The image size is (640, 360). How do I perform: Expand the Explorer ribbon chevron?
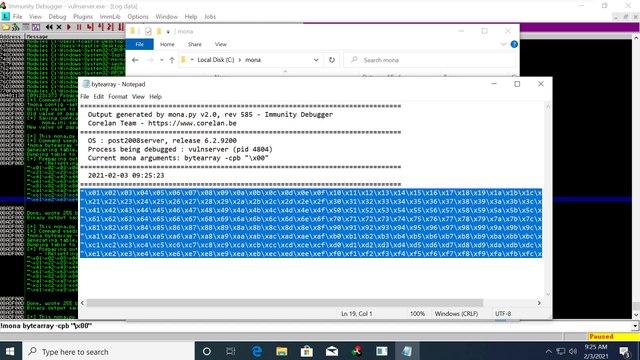coord(503,44)
